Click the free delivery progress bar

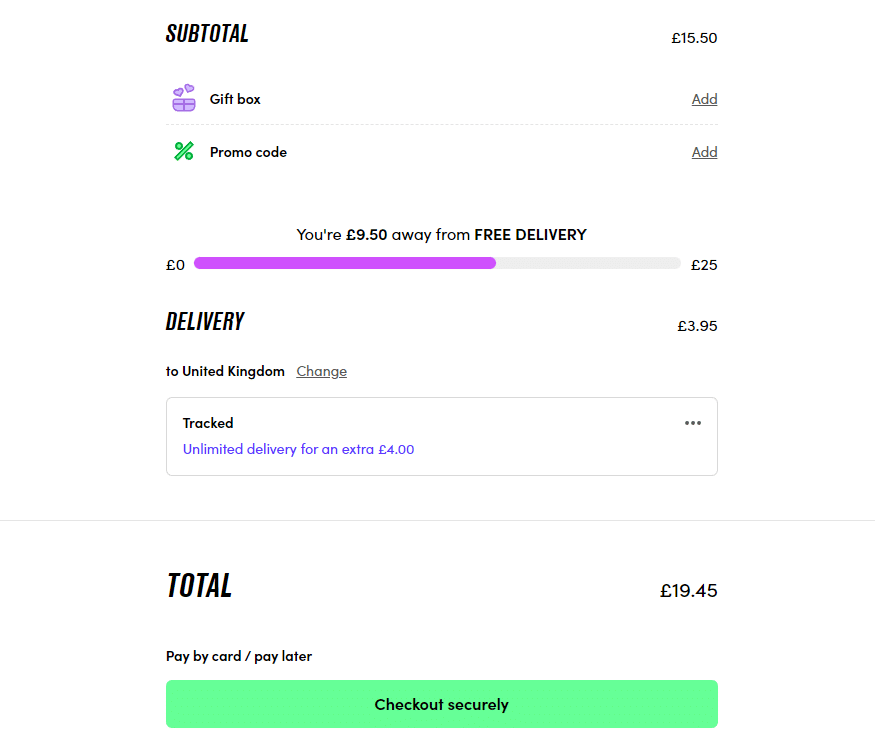[x=437, y=263]
